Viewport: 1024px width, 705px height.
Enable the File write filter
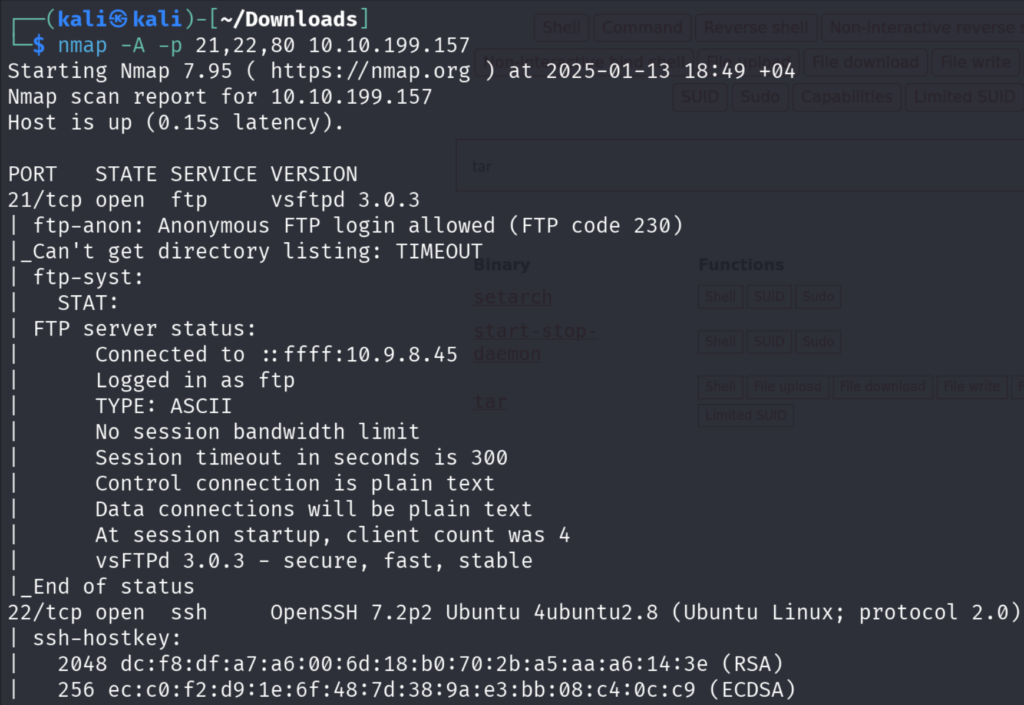974,62
